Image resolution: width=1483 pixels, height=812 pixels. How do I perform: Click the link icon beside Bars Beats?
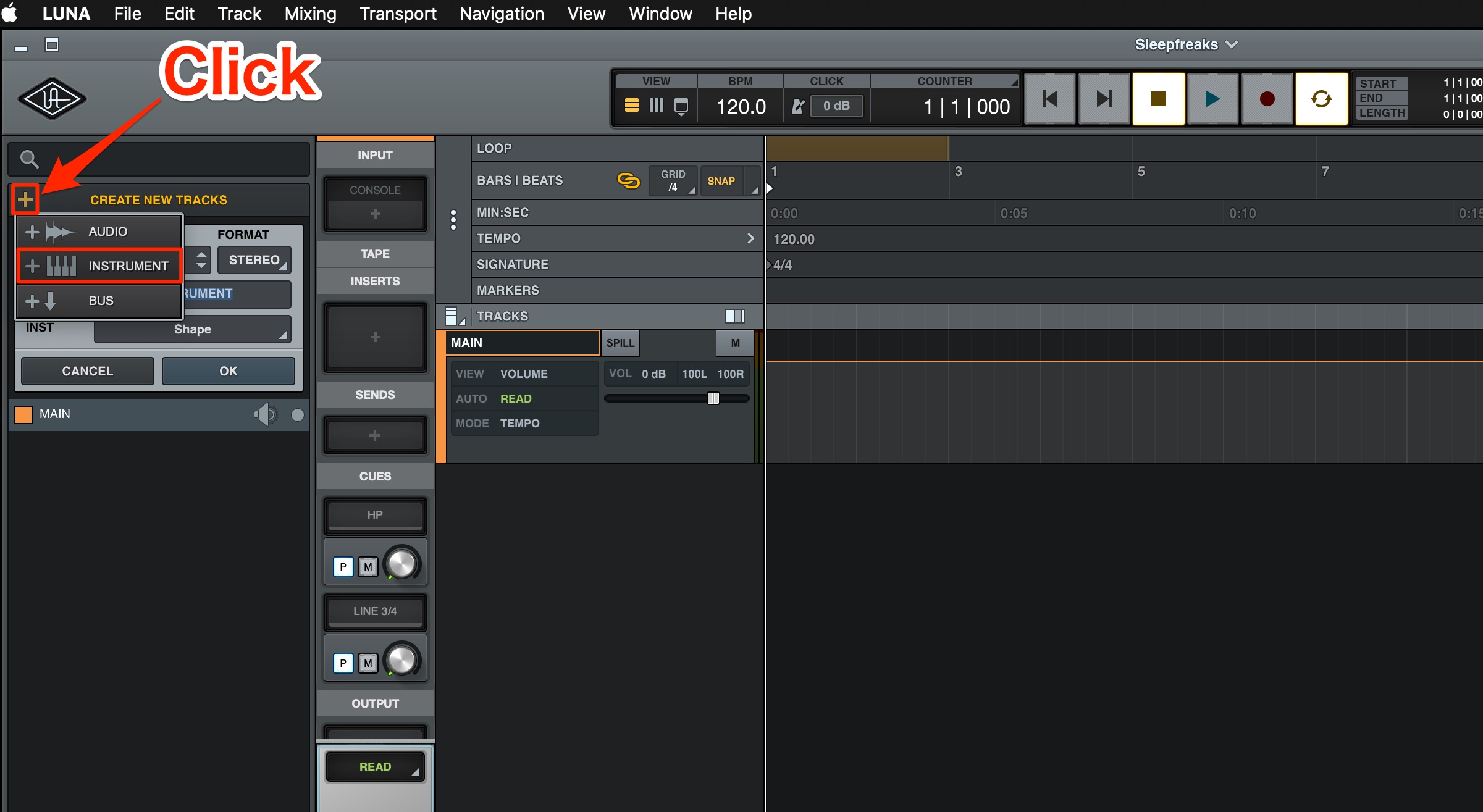pos(628,180)
